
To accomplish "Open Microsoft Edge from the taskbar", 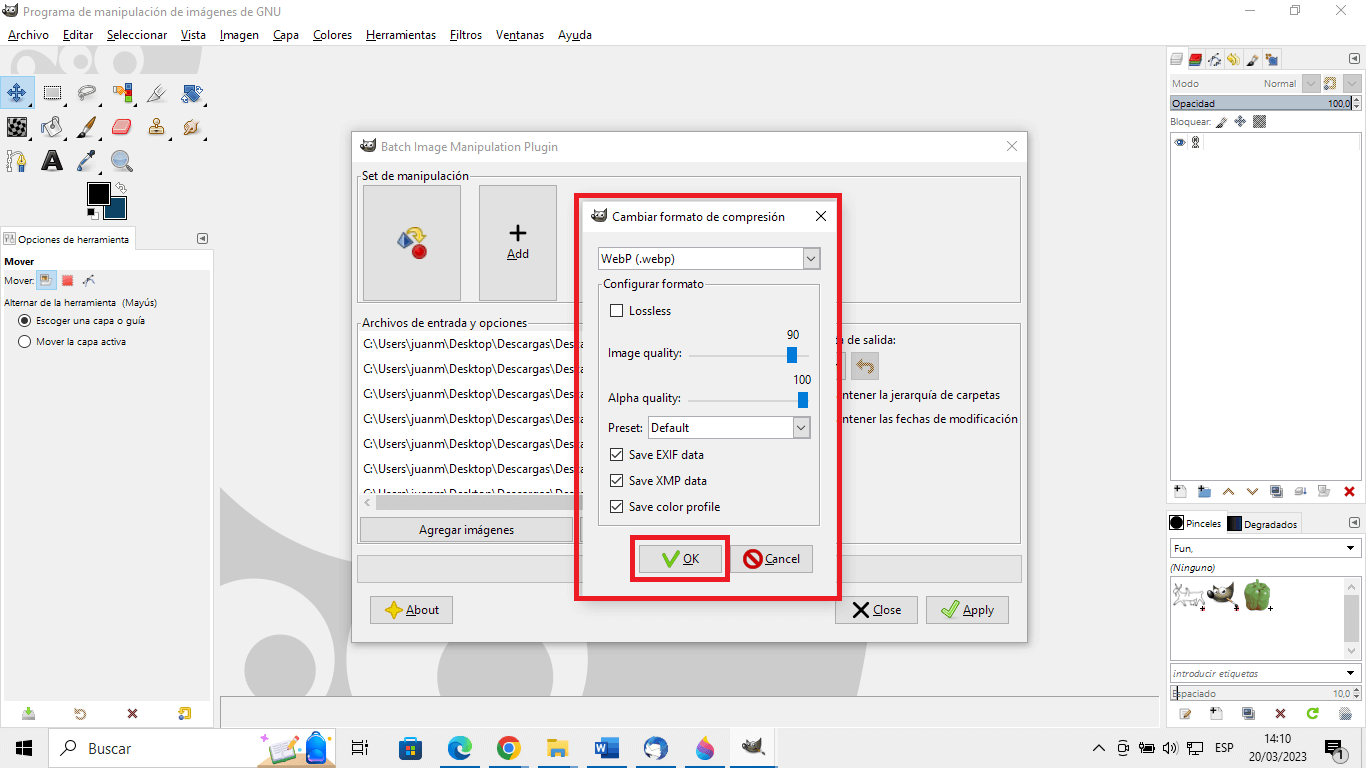I will [x=459, y=748].
